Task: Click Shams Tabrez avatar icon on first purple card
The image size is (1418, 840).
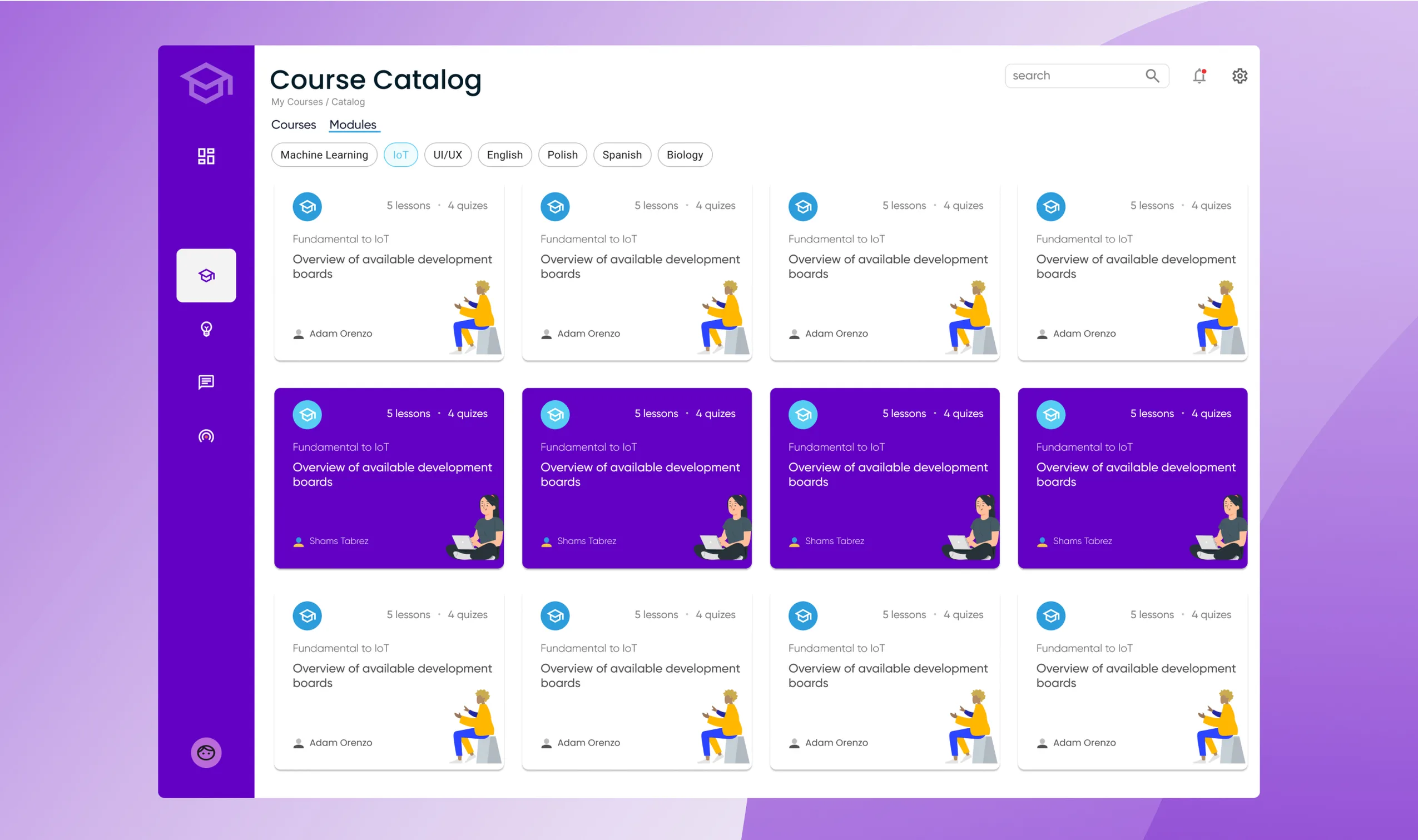Action: click(298, 541)
